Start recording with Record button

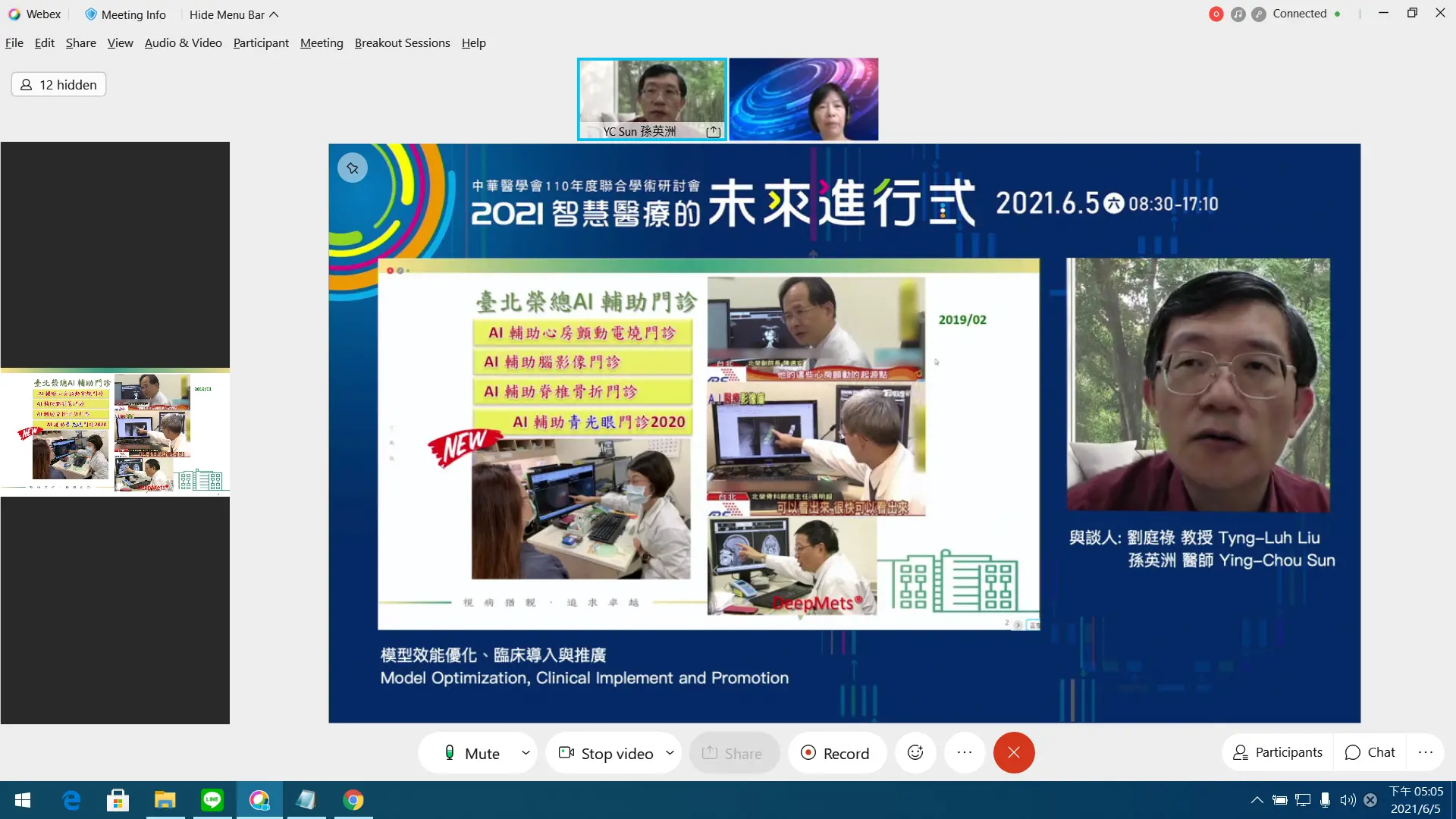(x=836, y=753)
